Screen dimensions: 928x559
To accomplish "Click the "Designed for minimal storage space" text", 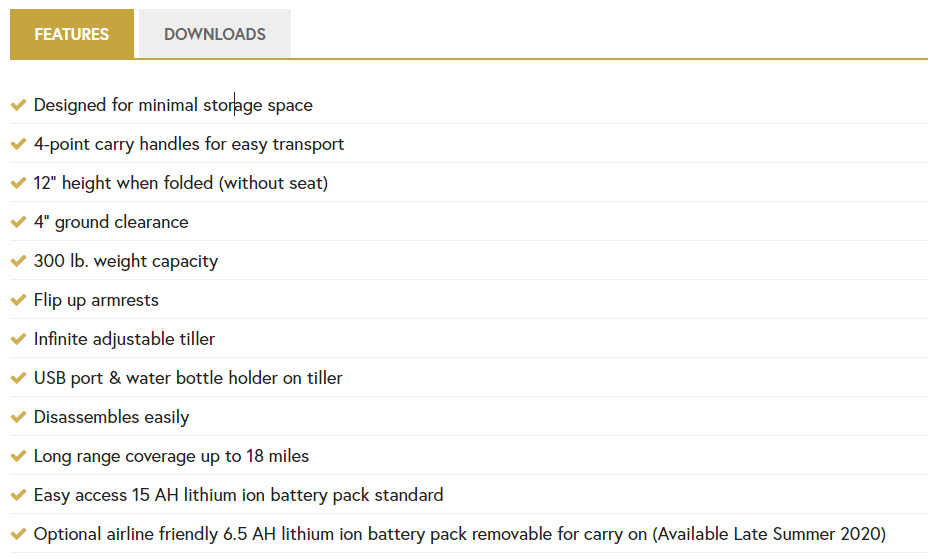I will click(173, 105).
